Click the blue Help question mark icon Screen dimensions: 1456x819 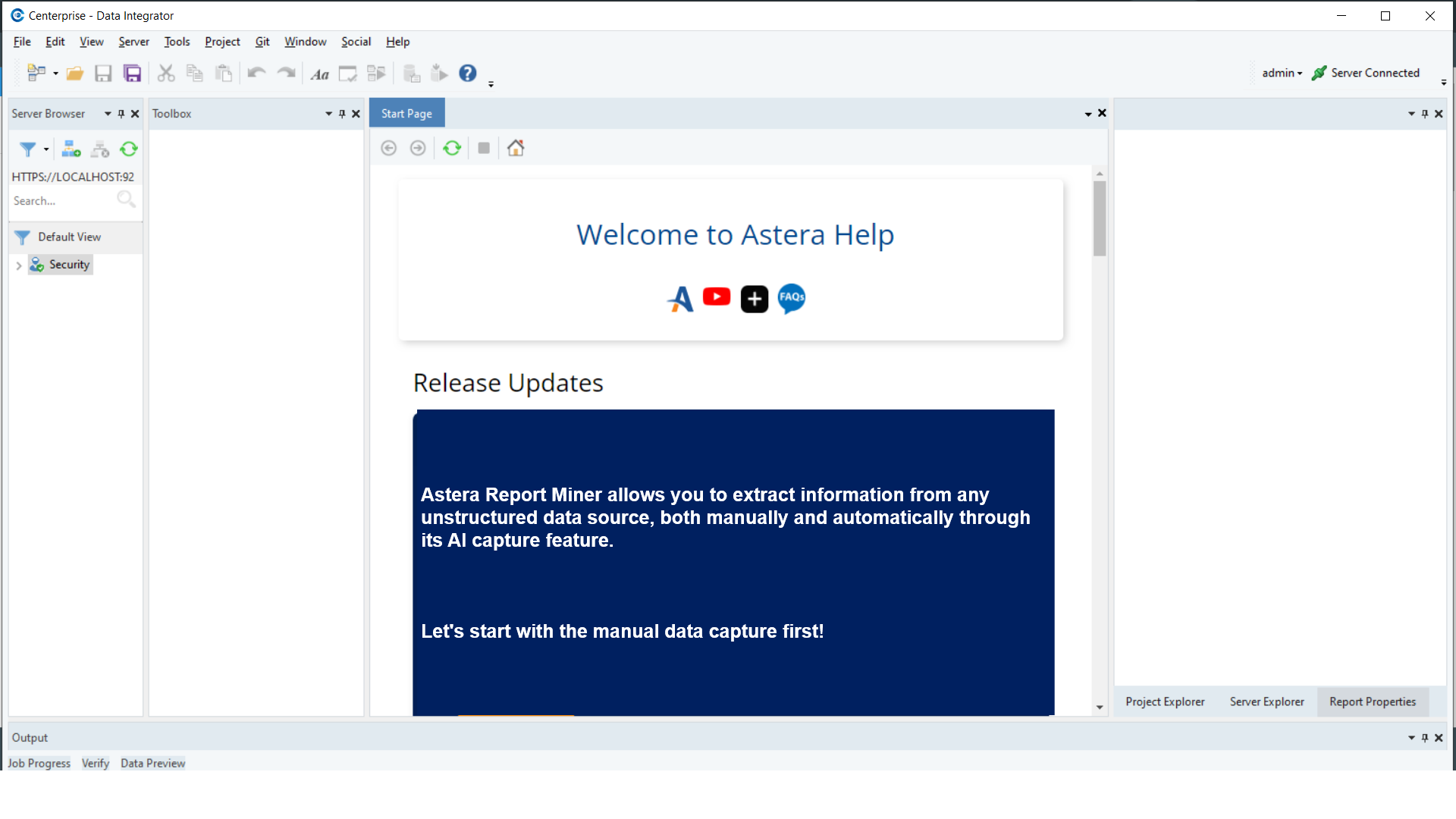tap(468, 73)
